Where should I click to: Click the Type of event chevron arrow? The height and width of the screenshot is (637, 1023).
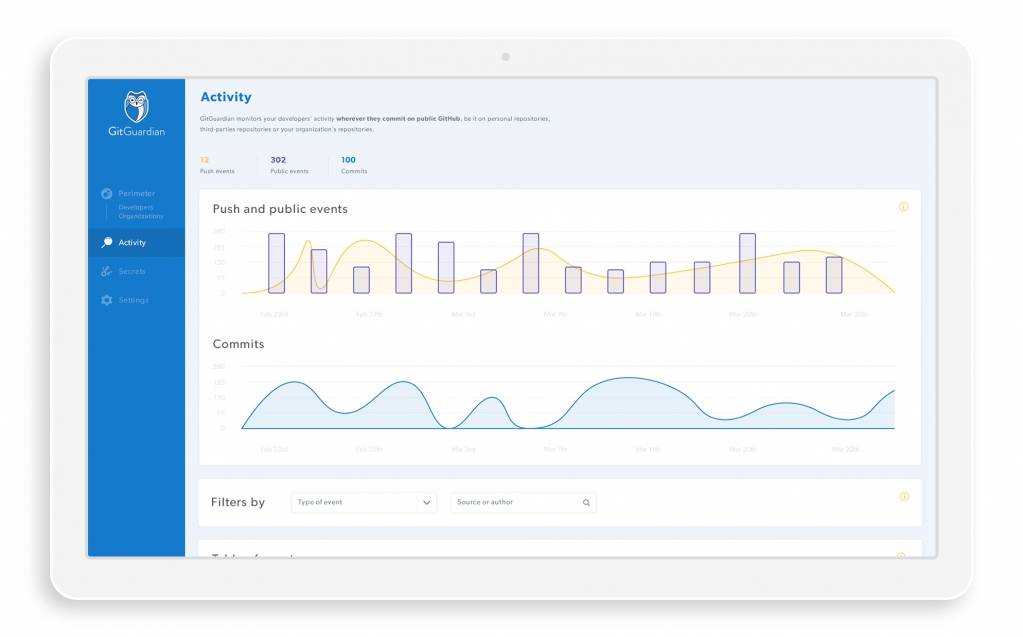[x=427, y=503]
